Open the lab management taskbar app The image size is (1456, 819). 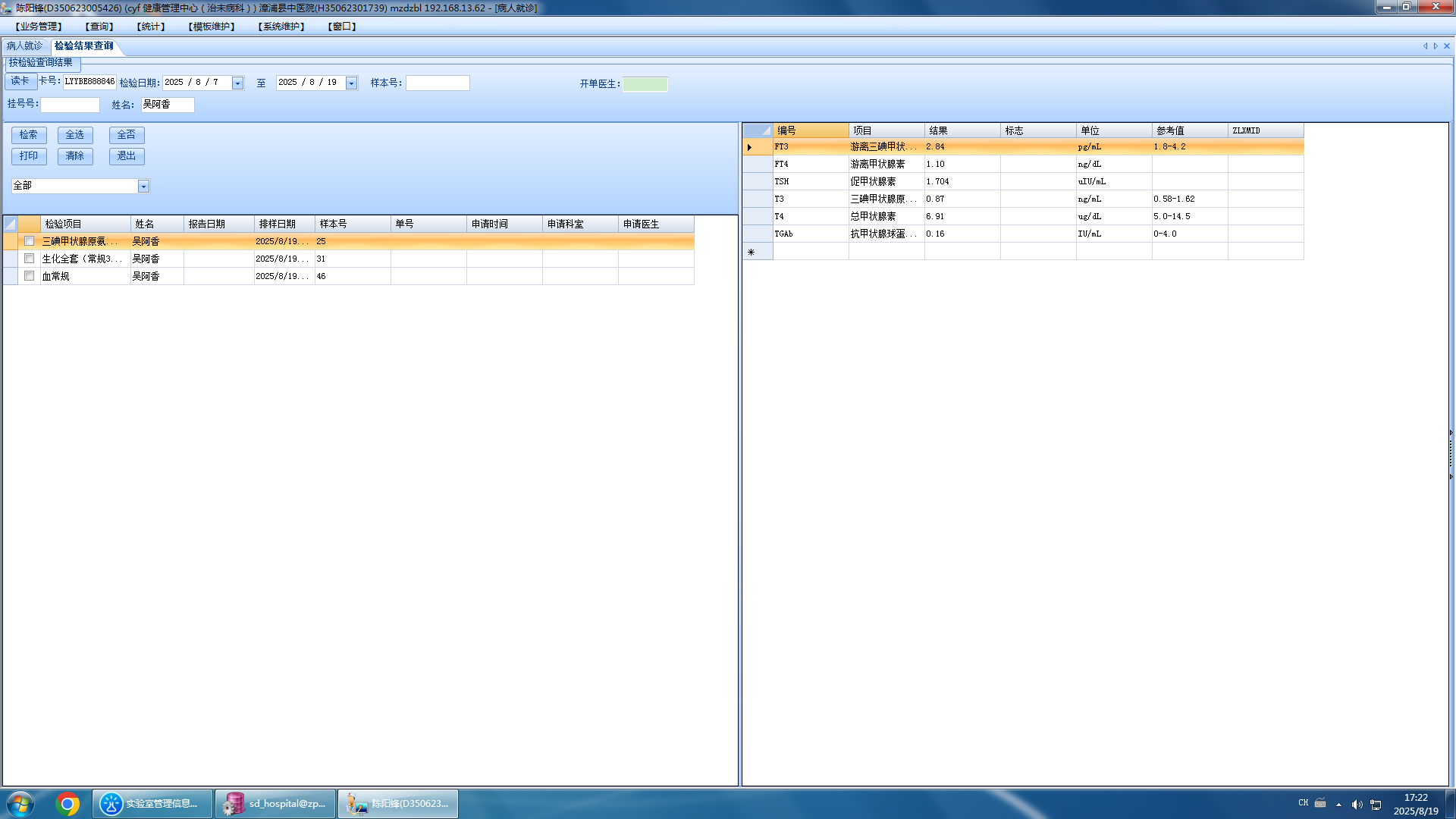(152, 804)
